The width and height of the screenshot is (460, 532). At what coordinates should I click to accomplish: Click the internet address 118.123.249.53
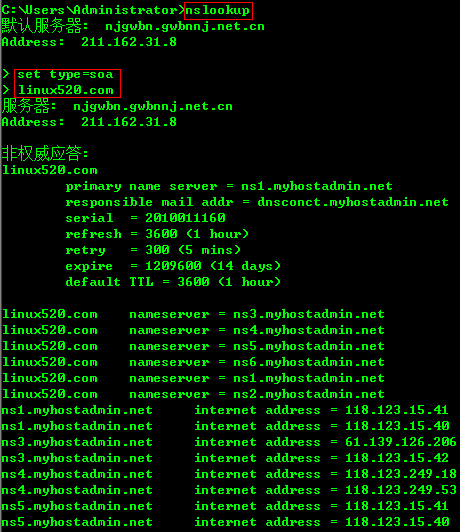[x=401, y=490]
